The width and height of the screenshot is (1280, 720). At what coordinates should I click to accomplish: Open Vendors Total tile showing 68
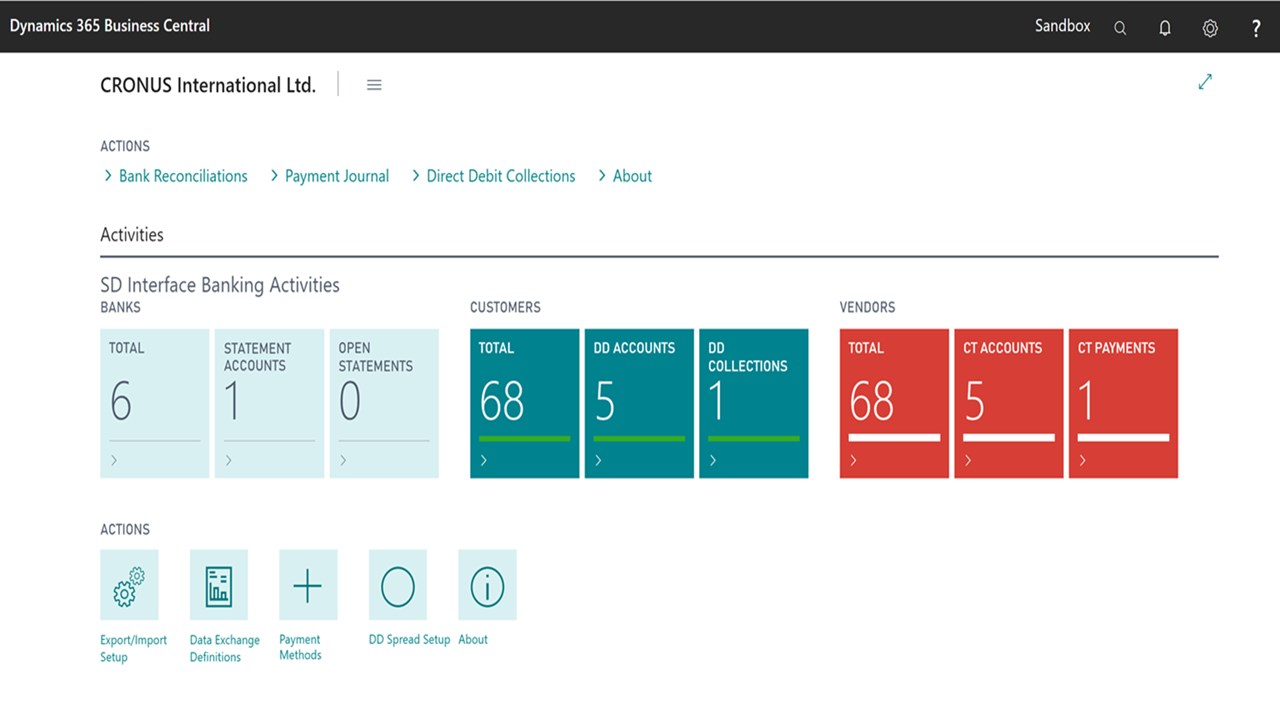[x=894, y=403]
